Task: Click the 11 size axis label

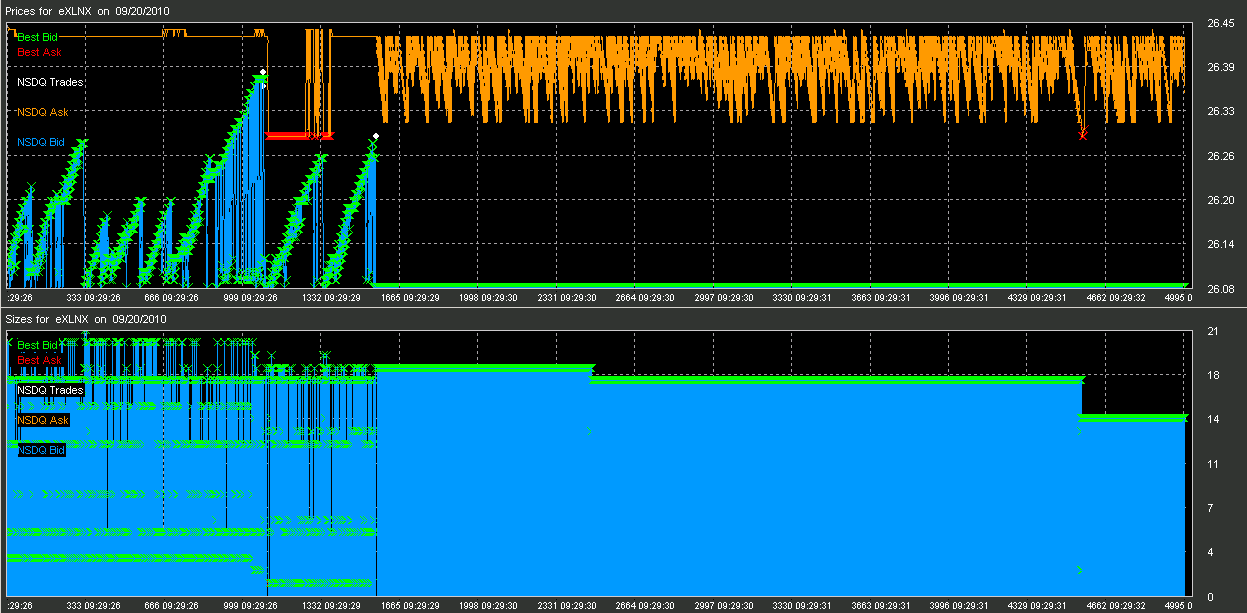Action: click(1213, 464)
